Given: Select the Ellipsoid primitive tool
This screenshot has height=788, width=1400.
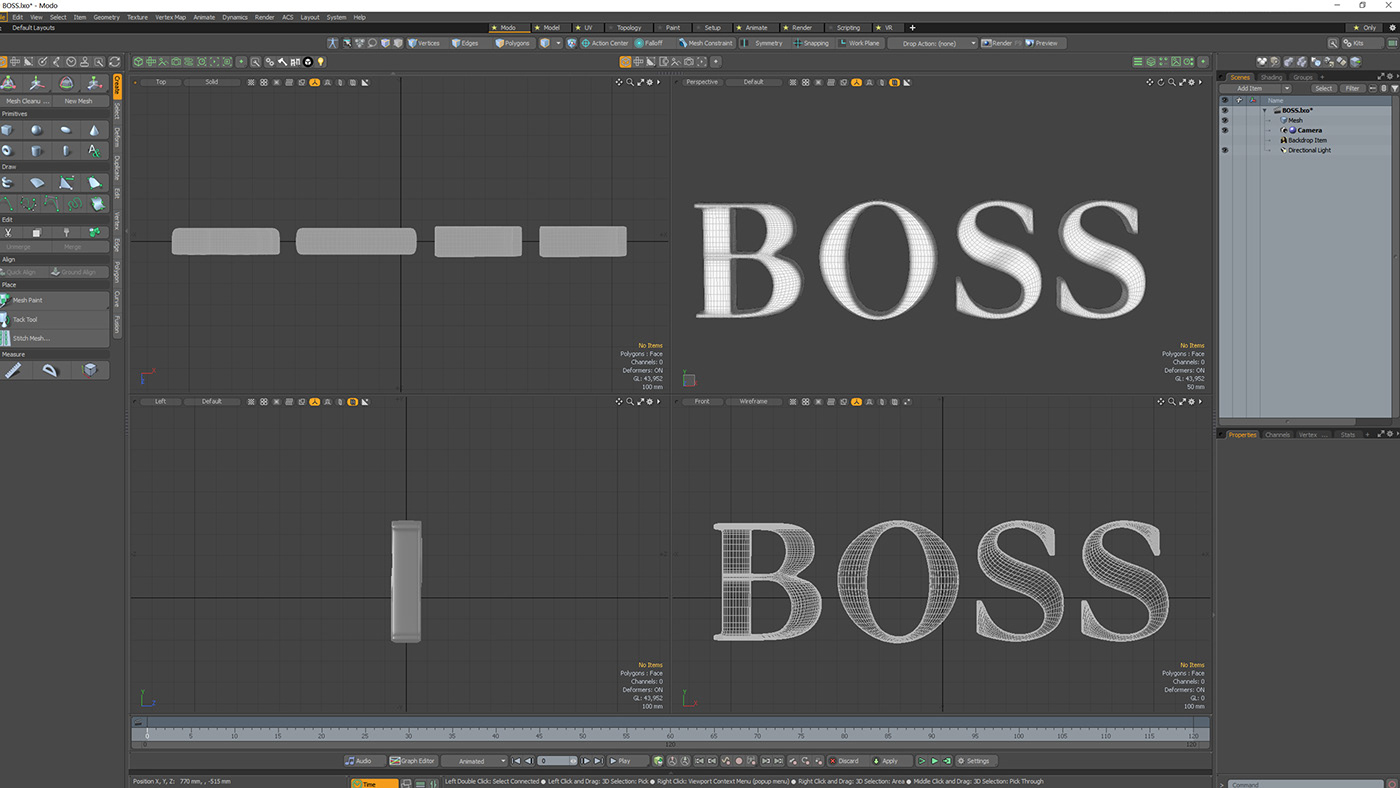Looking at the screenshot, I should tap(66, 130).
